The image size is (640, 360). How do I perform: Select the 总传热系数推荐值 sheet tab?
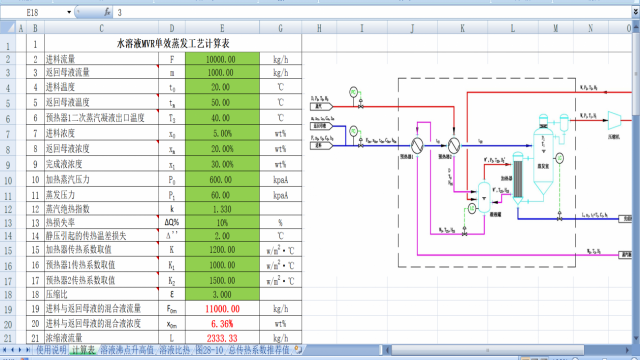point(259,350)
